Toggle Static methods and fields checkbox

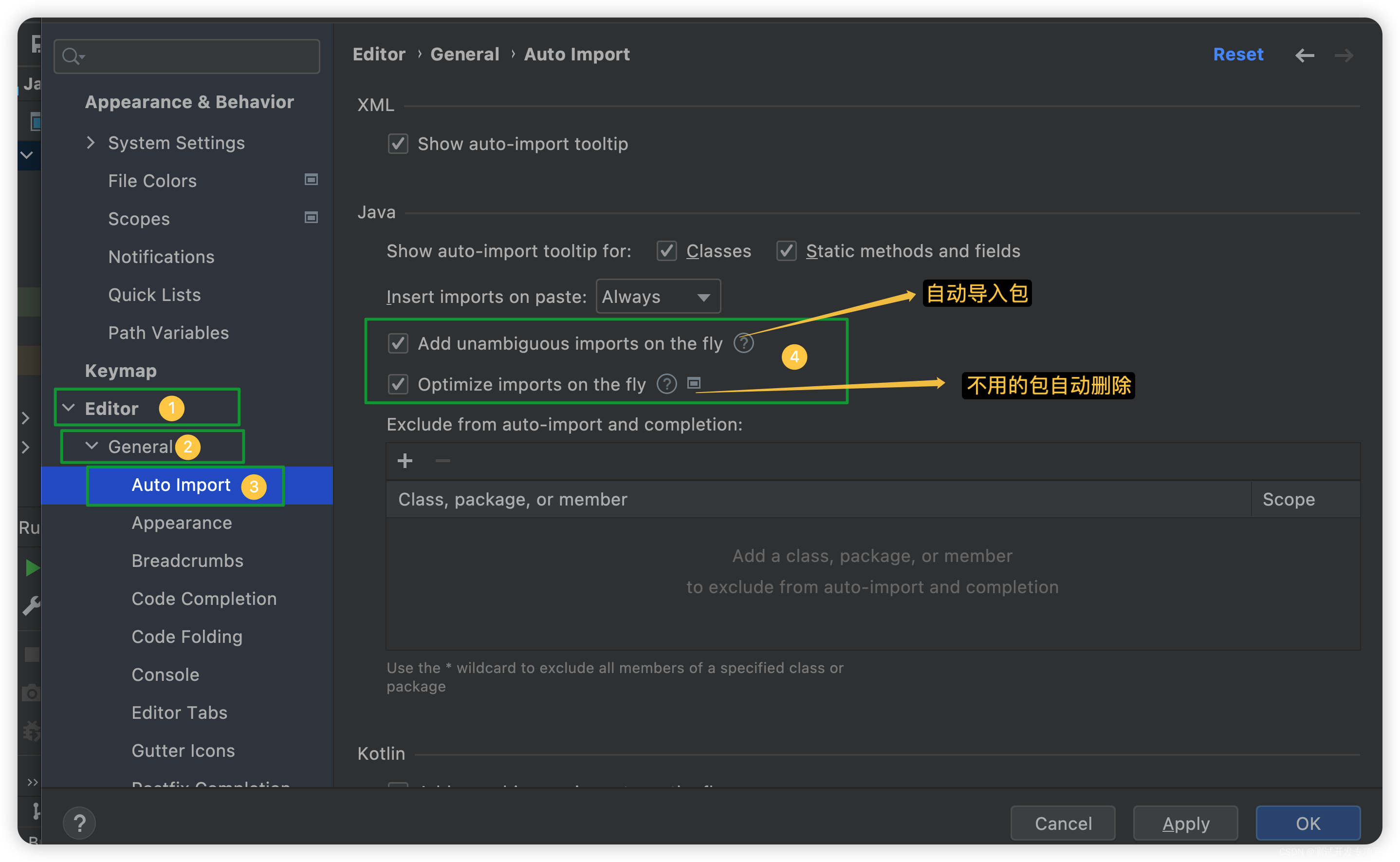coord(786,250)
